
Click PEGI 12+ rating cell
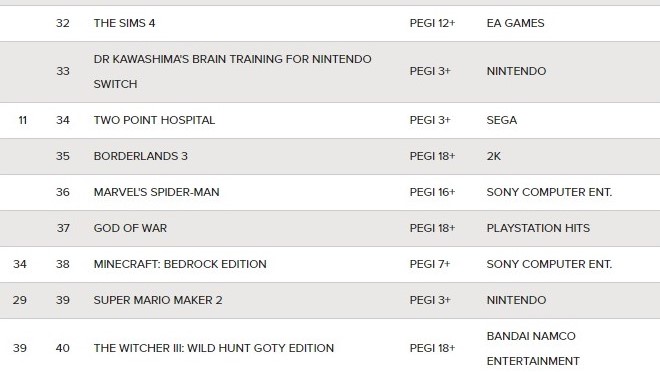[432, 23]
